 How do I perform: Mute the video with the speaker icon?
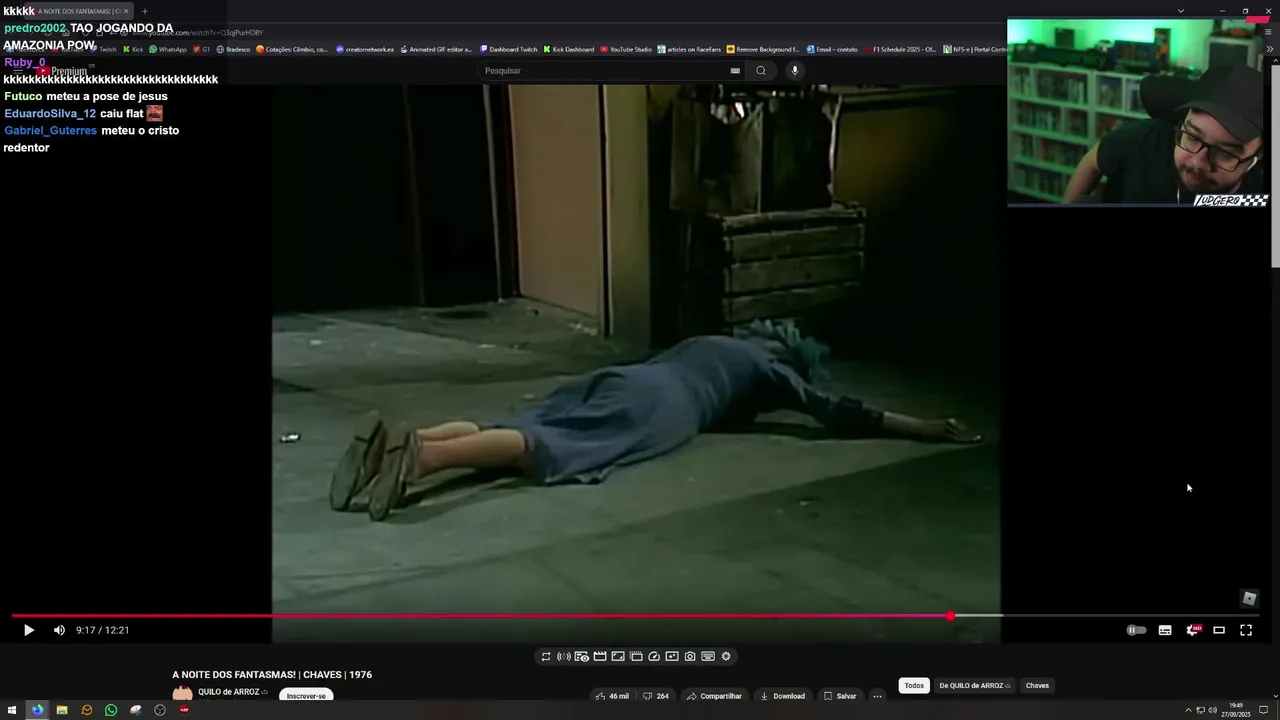tap(59, 630)
